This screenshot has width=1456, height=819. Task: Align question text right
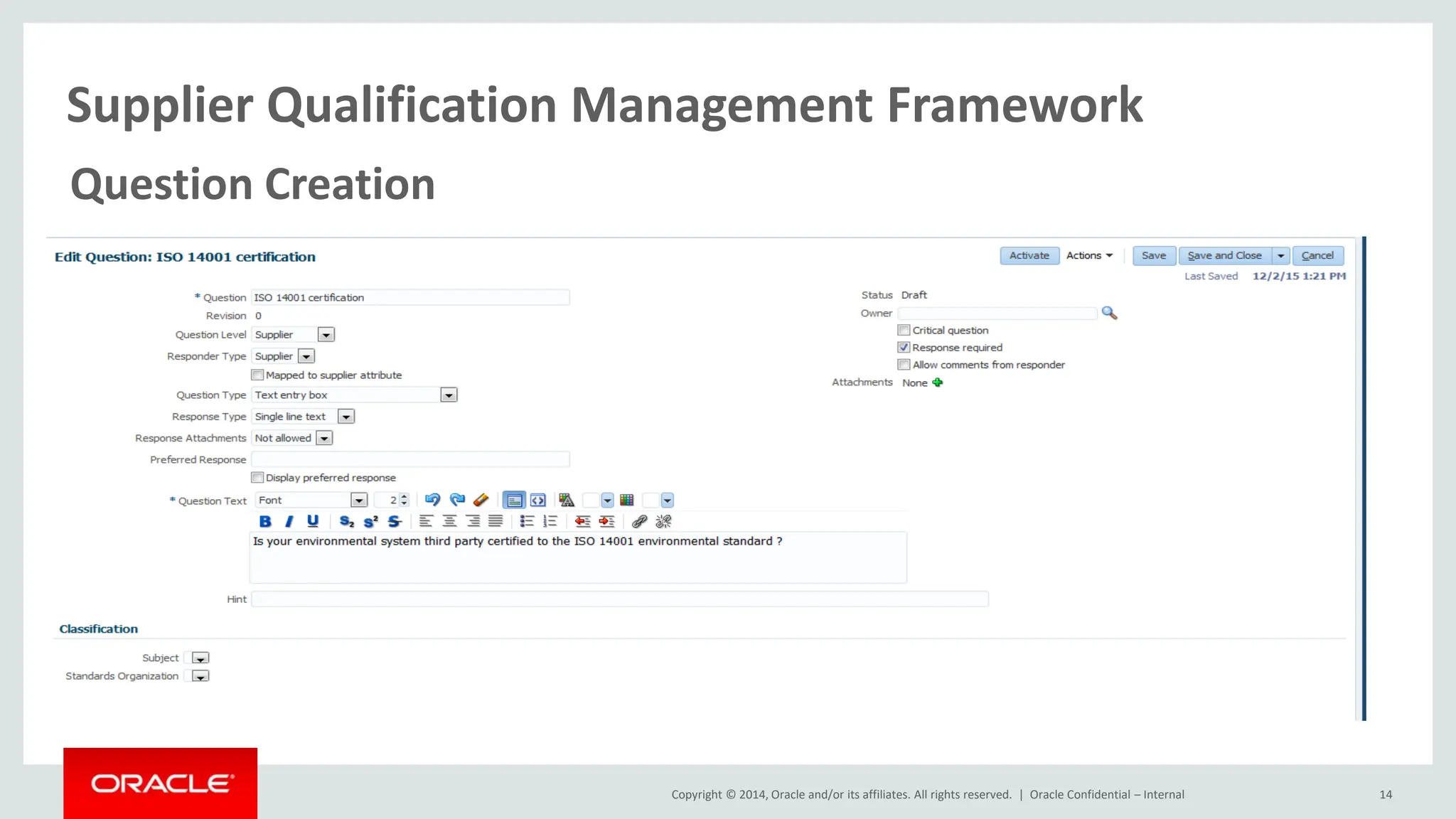(473, 521)
